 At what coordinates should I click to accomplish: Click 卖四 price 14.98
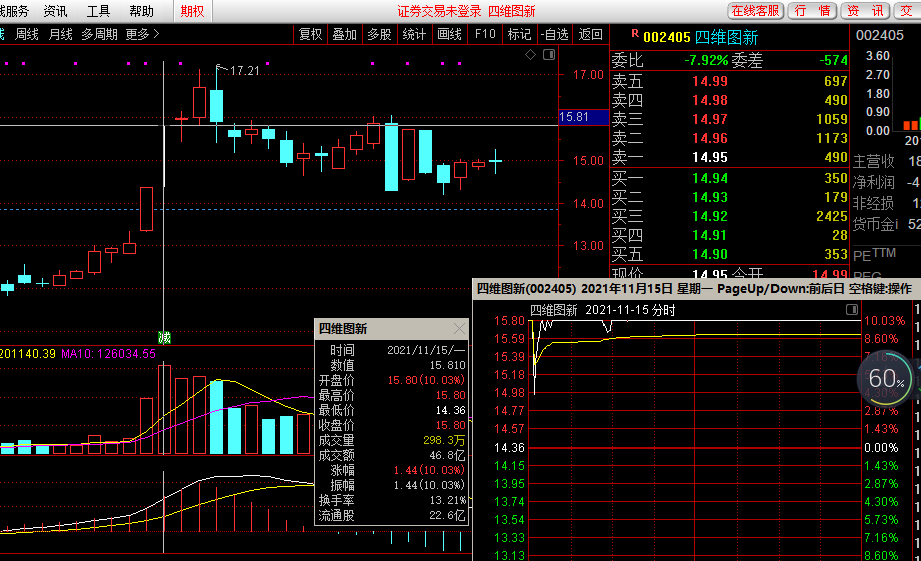(x=710, y=100)
